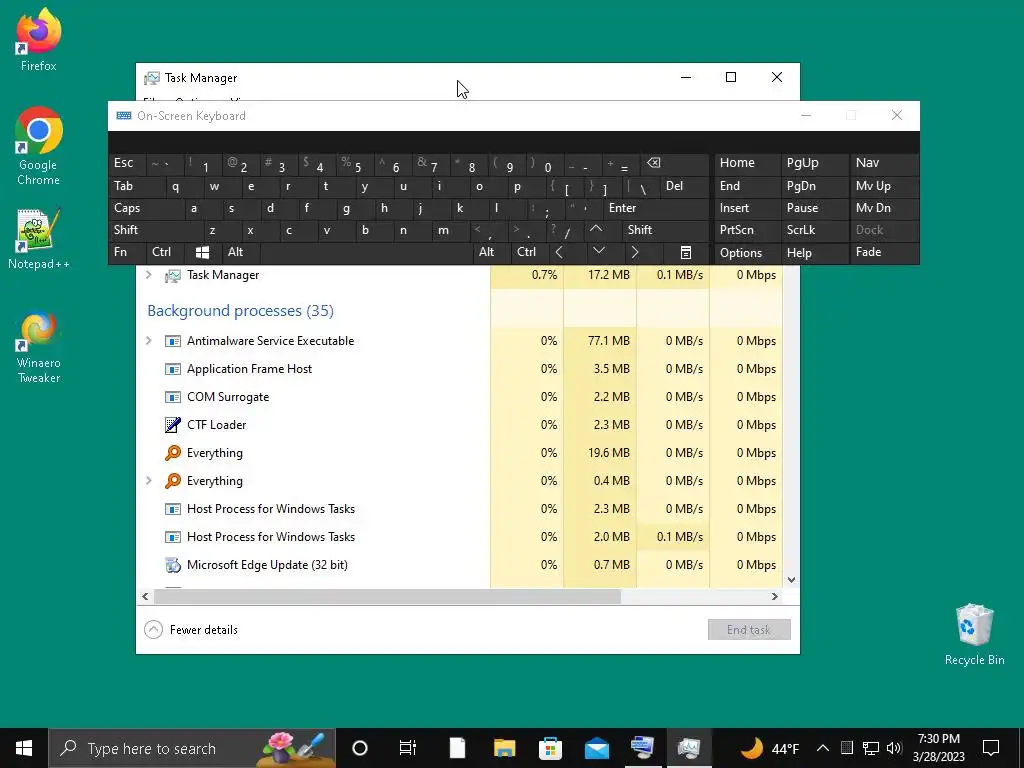1024x768 pixels.
Task: Open the blank document taskbar icon
Action: 458,748
